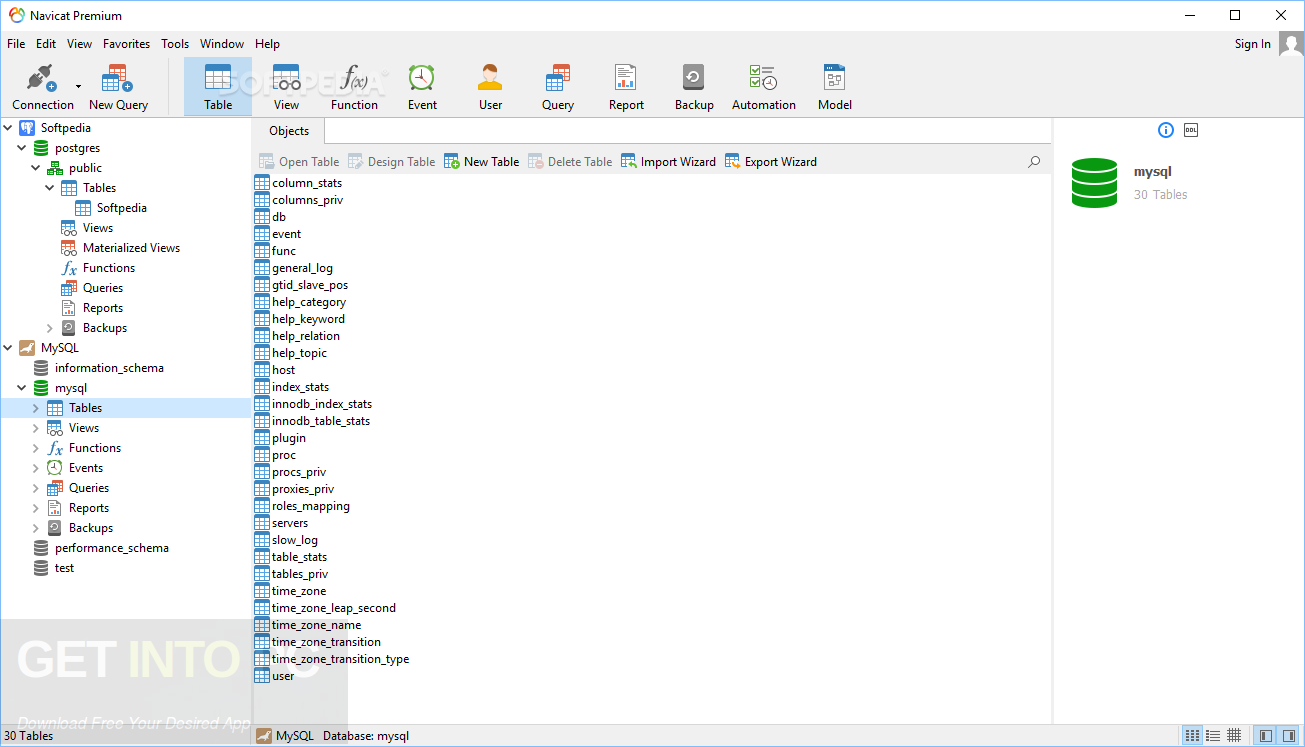Switch to list view mode
Image resolution: width=1305 pixels, height=747 pixels.
pyautogui.click(x=1213, y=736)
